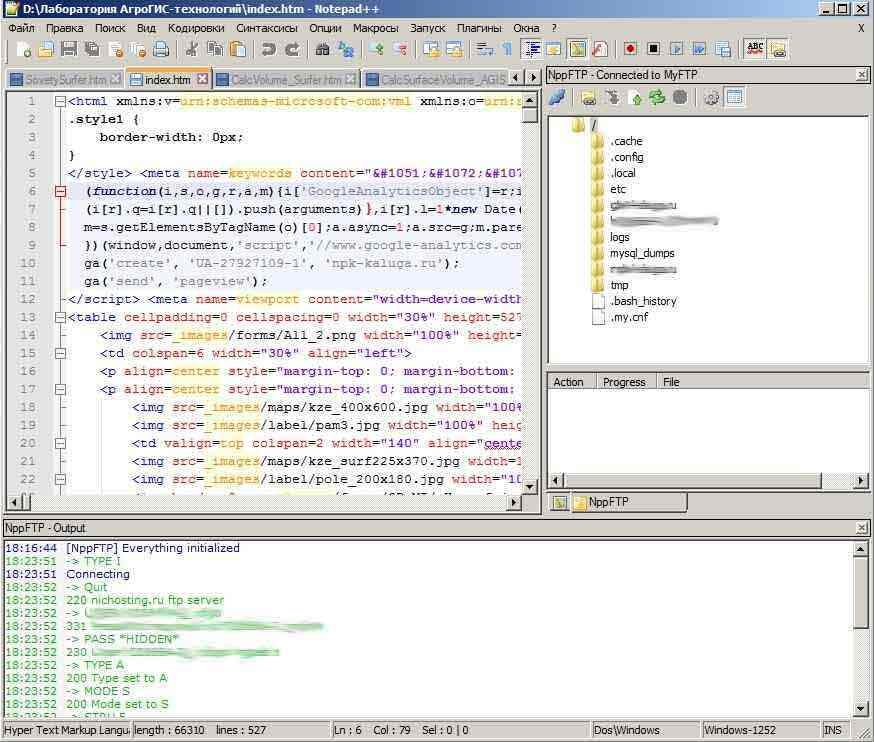This screenshot has height=742, width=874.
Task: Redo the last undone edit
Action: (x=292, y=50)
